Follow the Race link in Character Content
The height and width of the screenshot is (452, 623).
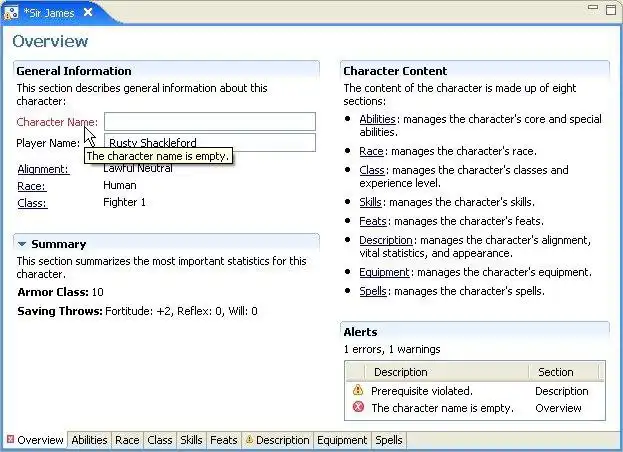tap(371, 151)
